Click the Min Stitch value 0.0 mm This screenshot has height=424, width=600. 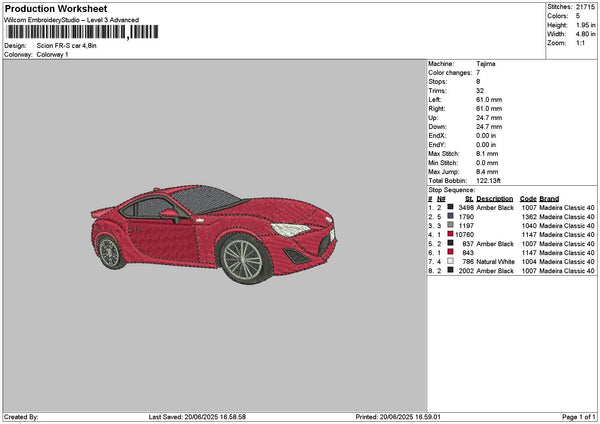487,163
